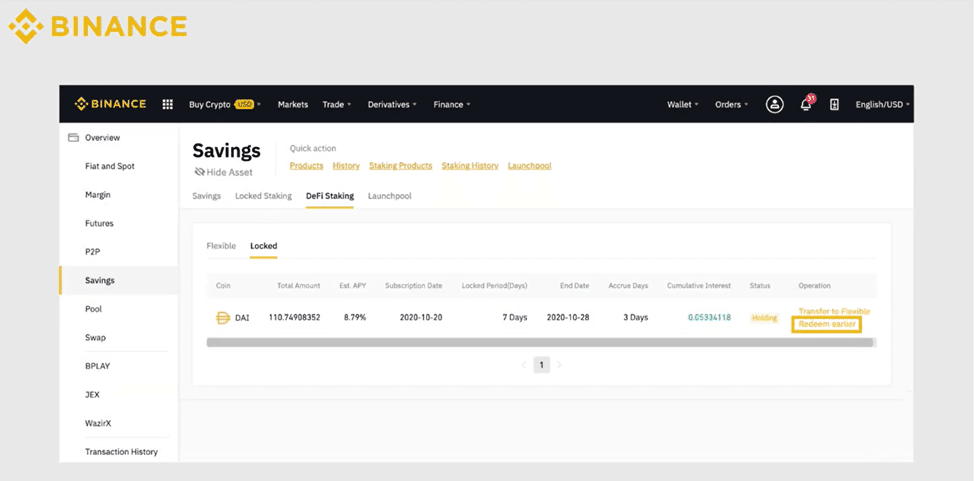The height and width of the screenshot is (481, 975).
Task: Select page 1 in pagination
Action: [541, 365]
